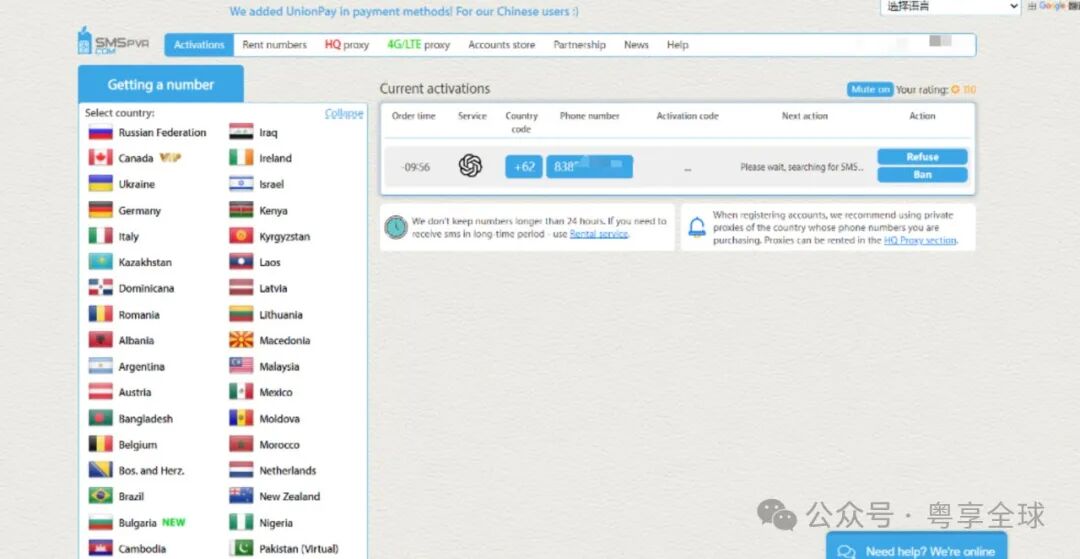1080x559 pixels.
Task: Choose Pakistan (Virtual) from country list
Action: point(299,549)
